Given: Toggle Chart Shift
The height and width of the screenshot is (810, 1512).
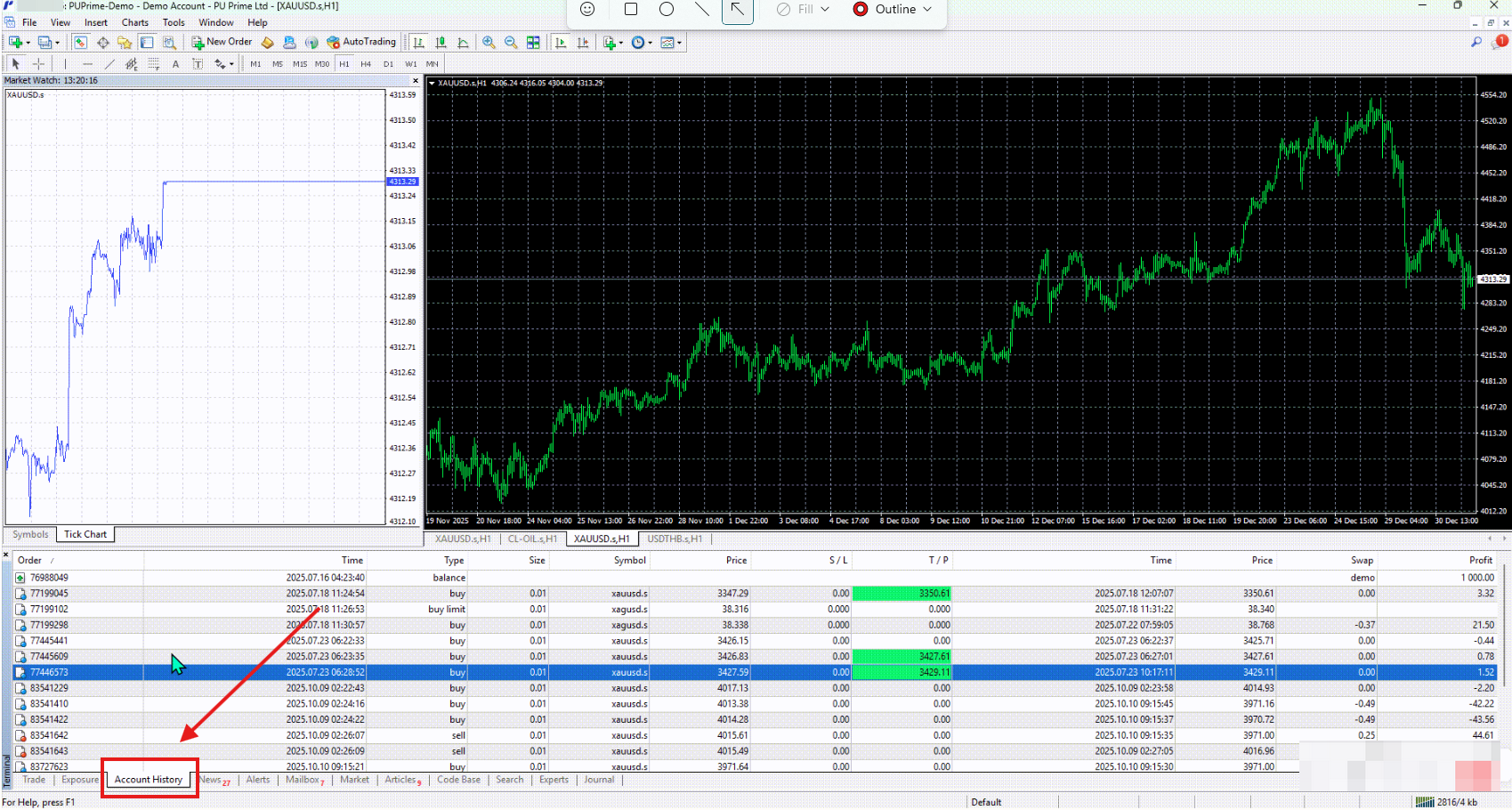Looking at the screenshot, I should point(583,42).
